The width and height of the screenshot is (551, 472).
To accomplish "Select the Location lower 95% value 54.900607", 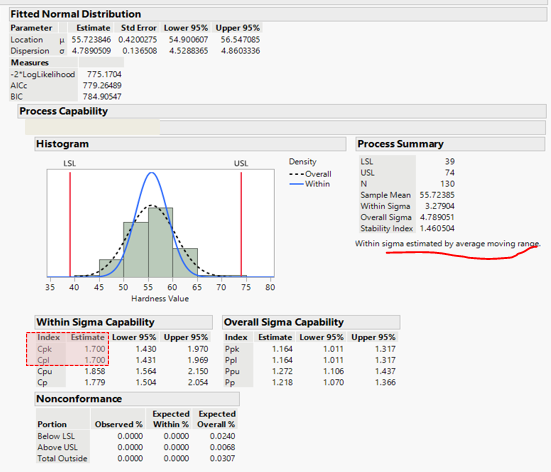I will [188, 39].
